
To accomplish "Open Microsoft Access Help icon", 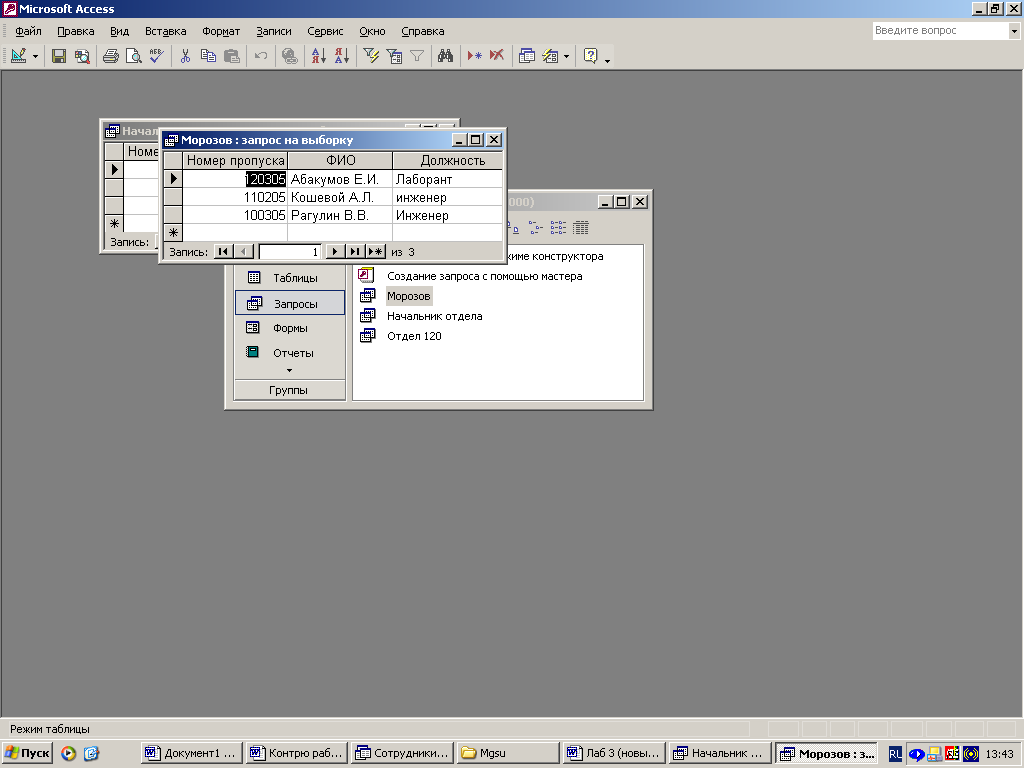I will (590, 56).
